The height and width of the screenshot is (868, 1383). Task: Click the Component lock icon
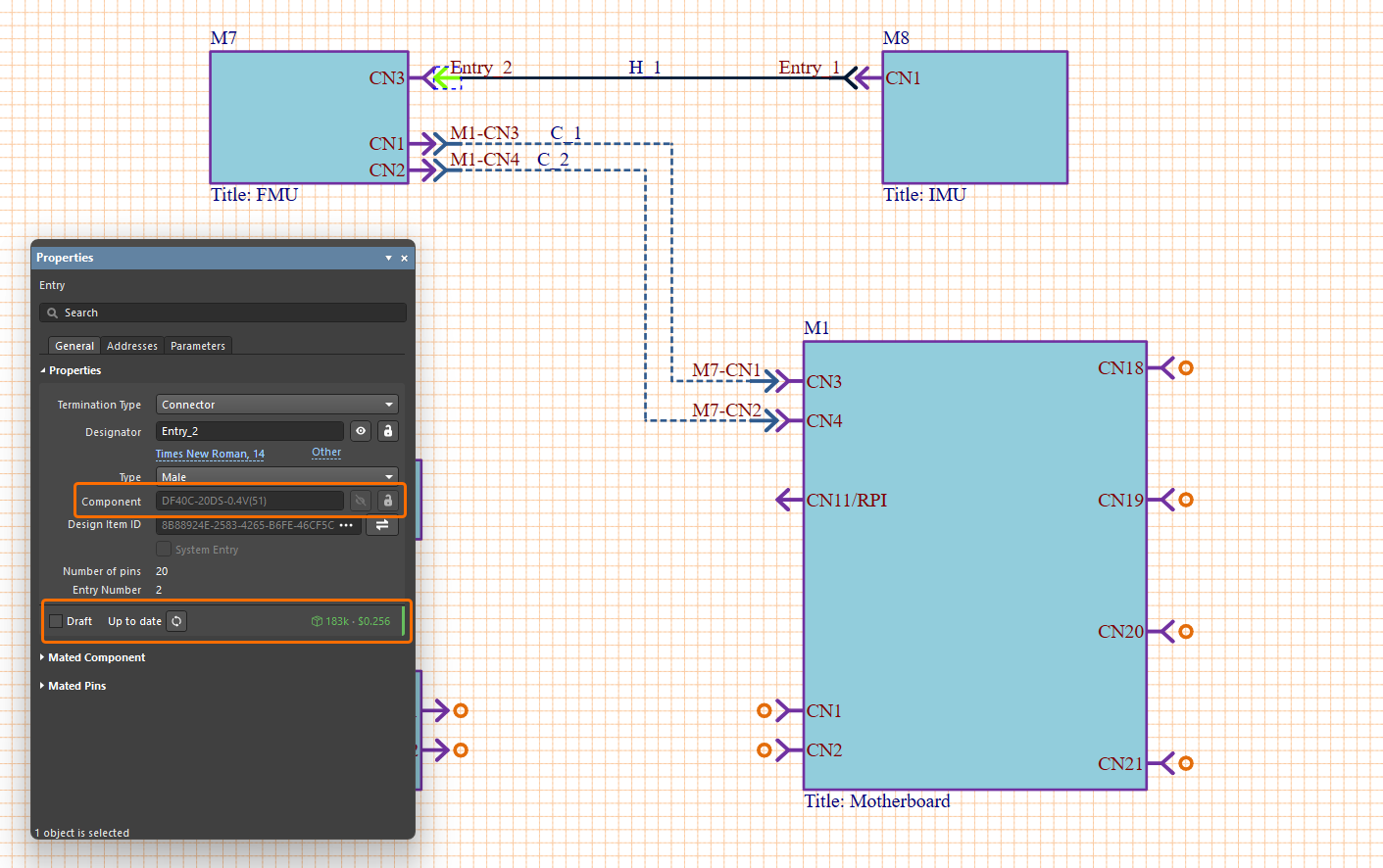(x=388, y=501)
